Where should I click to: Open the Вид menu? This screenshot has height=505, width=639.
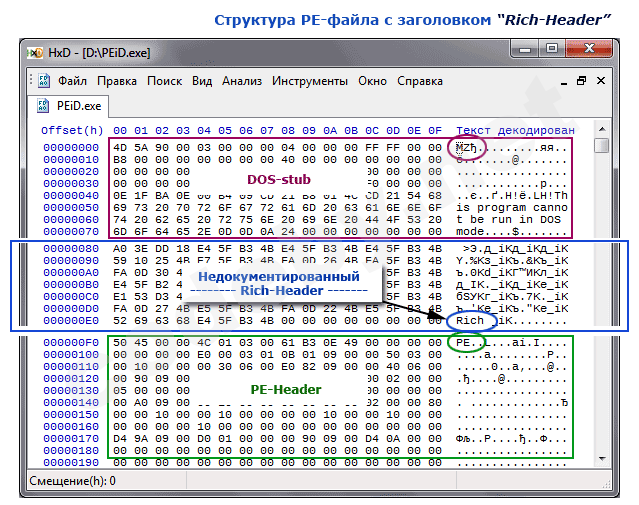point(202,81)
